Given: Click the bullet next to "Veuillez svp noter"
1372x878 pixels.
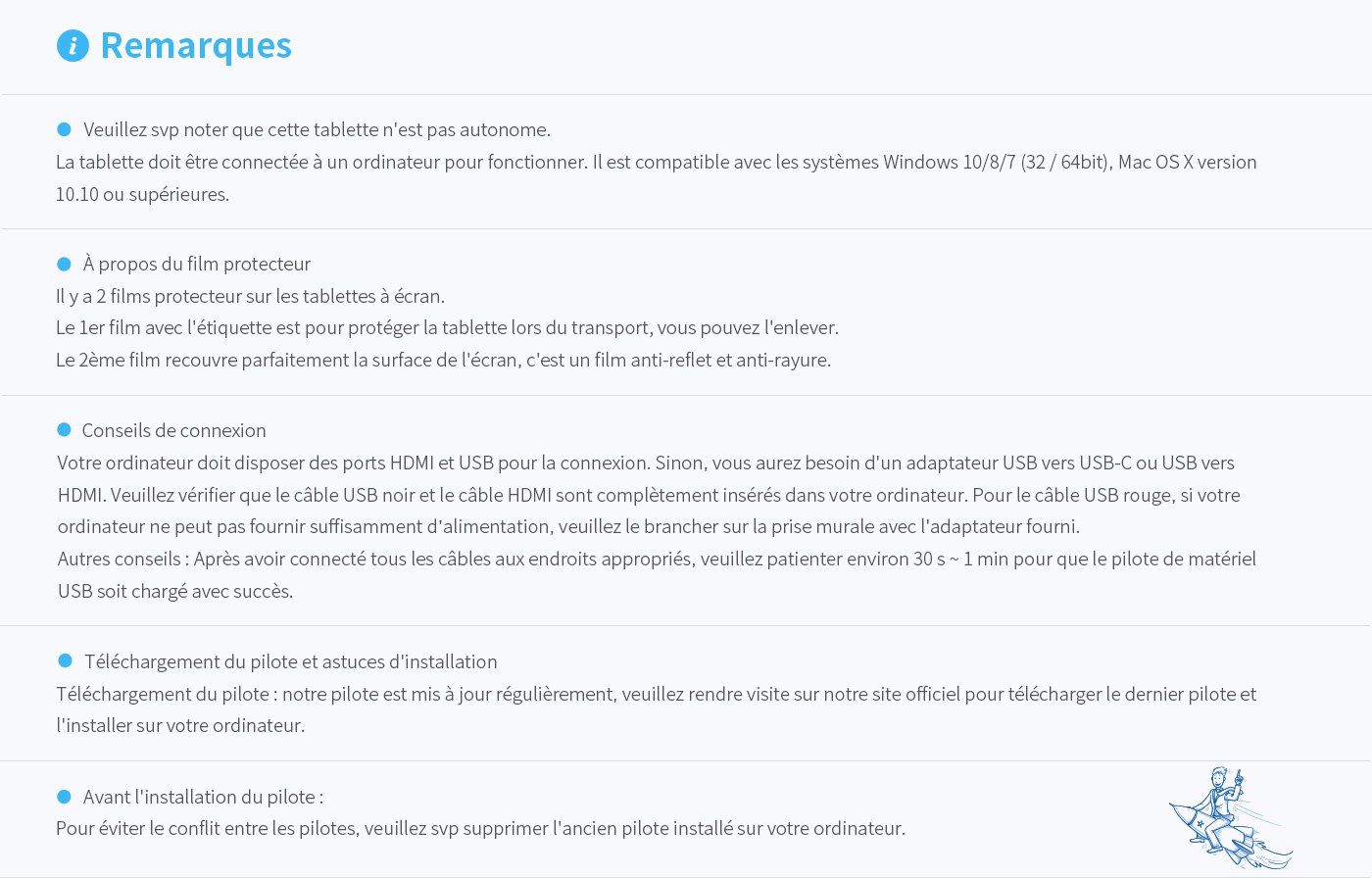Looking at the screenshot, I should pos(65,129).
